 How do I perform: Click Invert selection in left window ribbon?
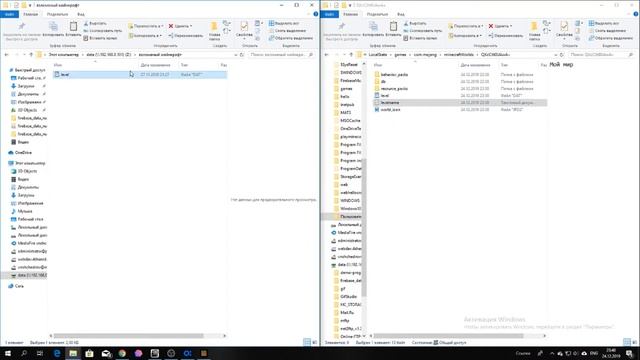(x=291, y=38)
